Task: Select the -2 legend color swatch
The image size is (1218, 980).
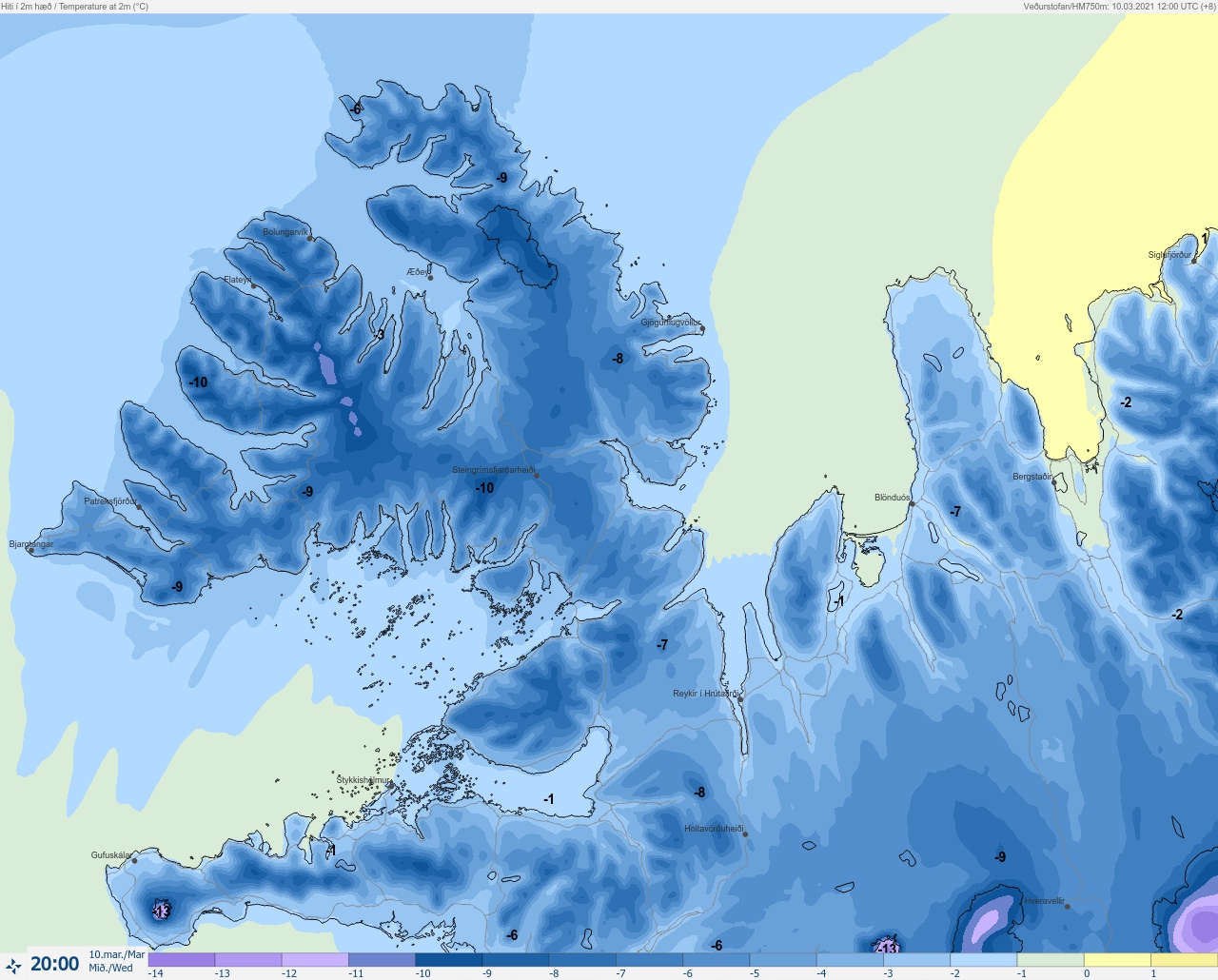Action: 984,960
